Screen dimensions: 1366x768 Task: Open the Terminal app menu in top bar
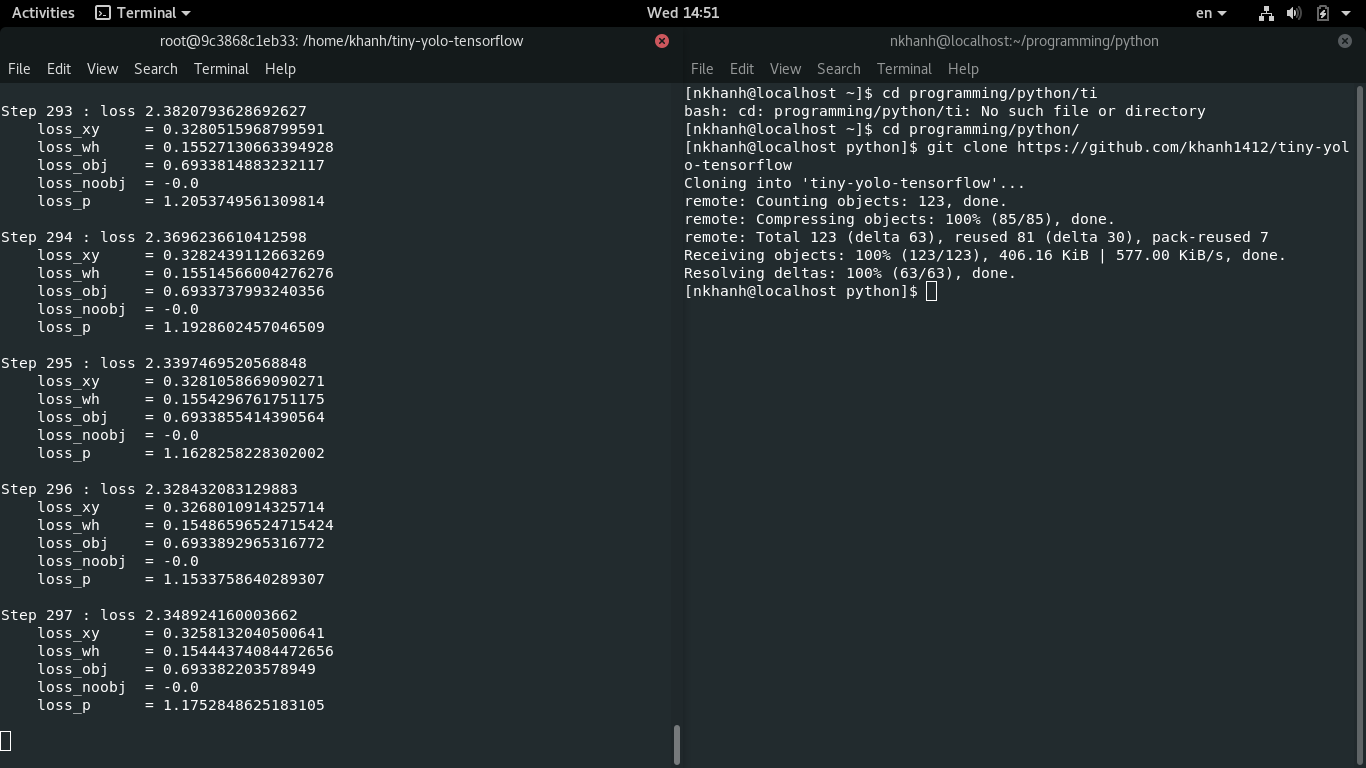click(142, 13)
